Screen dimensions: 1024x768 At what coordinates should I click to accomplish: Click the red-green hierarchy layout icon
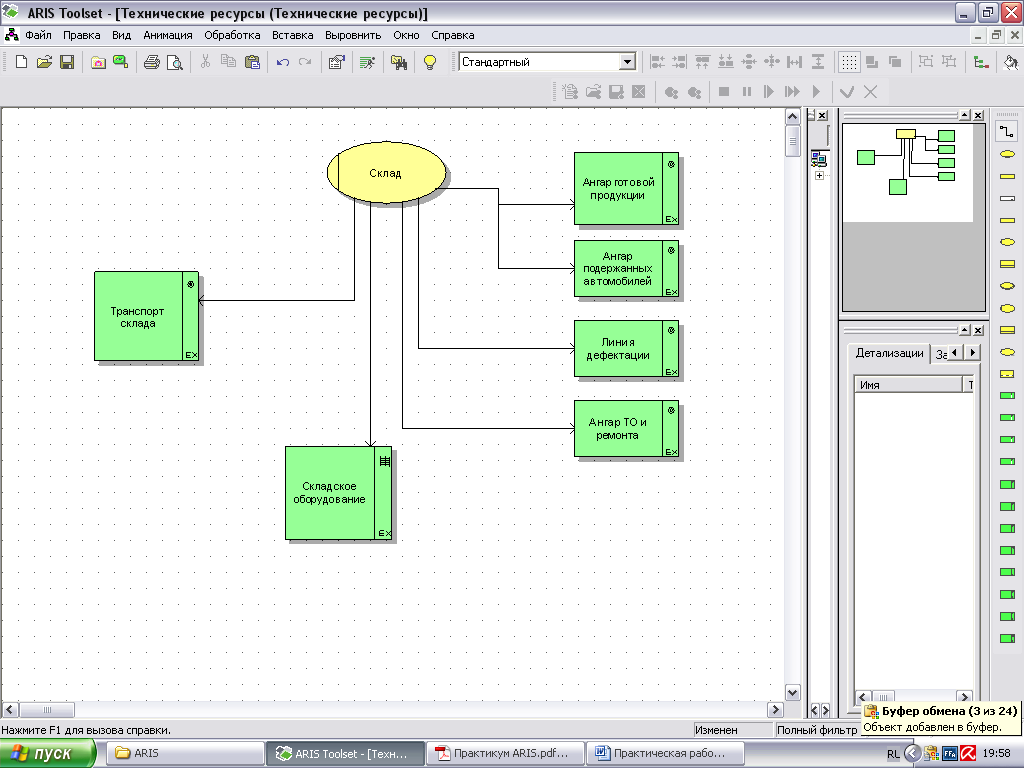click(x=980, y=62)
